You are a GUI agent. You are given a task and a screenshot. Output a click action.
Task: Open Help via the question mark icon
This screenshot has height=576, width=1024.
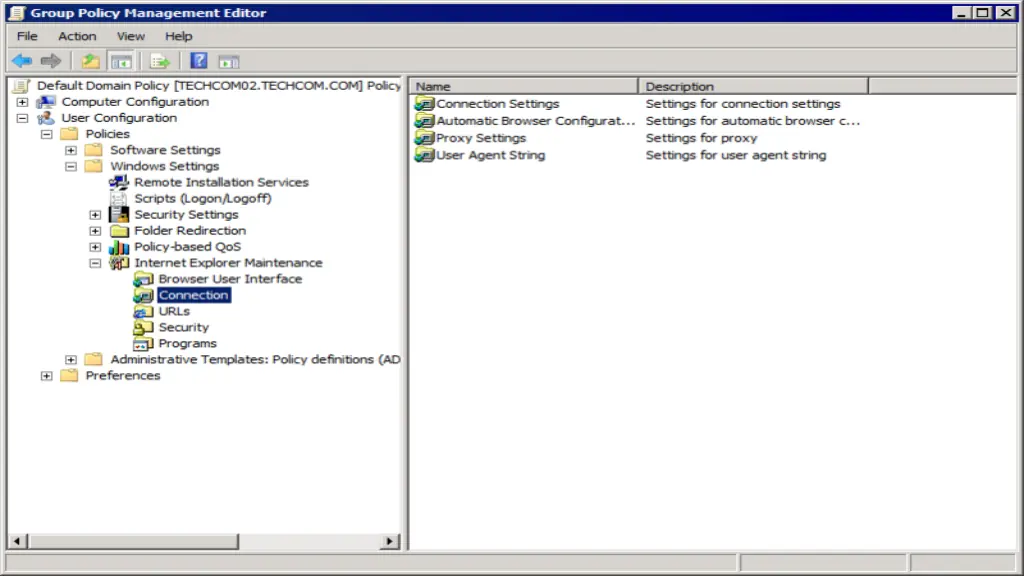199,61
